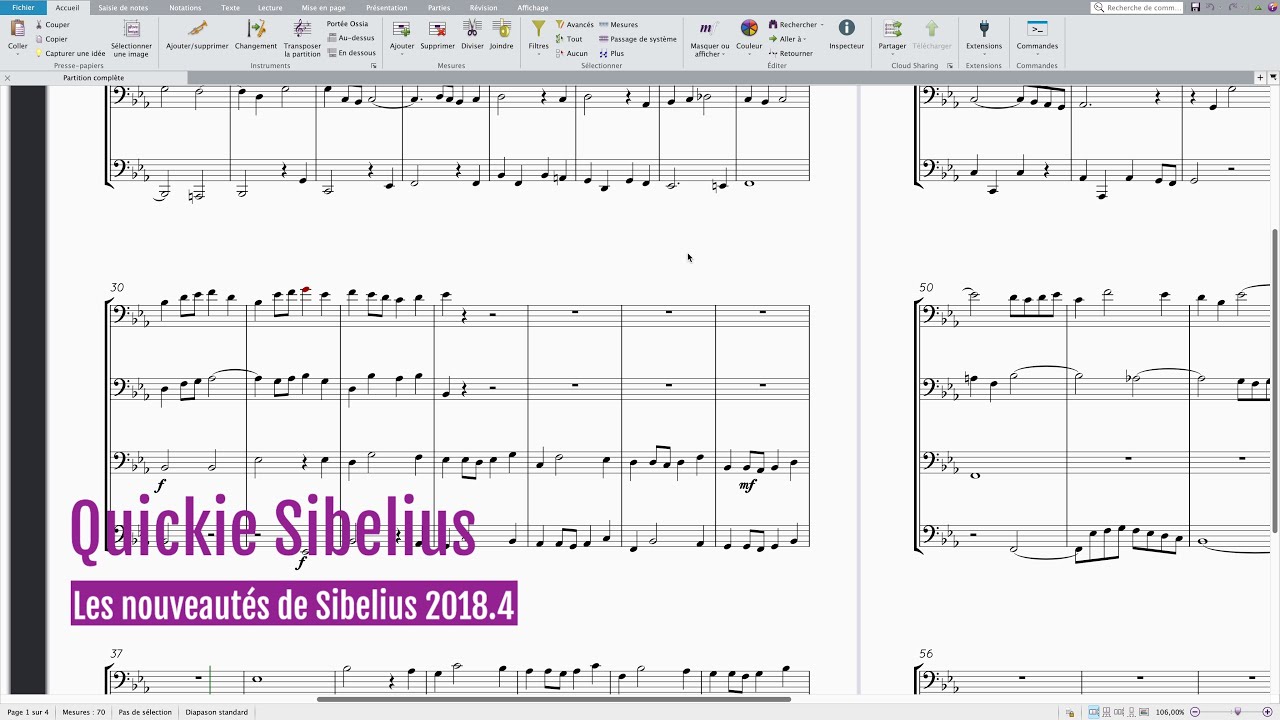Switch to Saisie de notes tab
Image resolution: width=1280 pixels, height=720 pixels.
click(123, 7)
